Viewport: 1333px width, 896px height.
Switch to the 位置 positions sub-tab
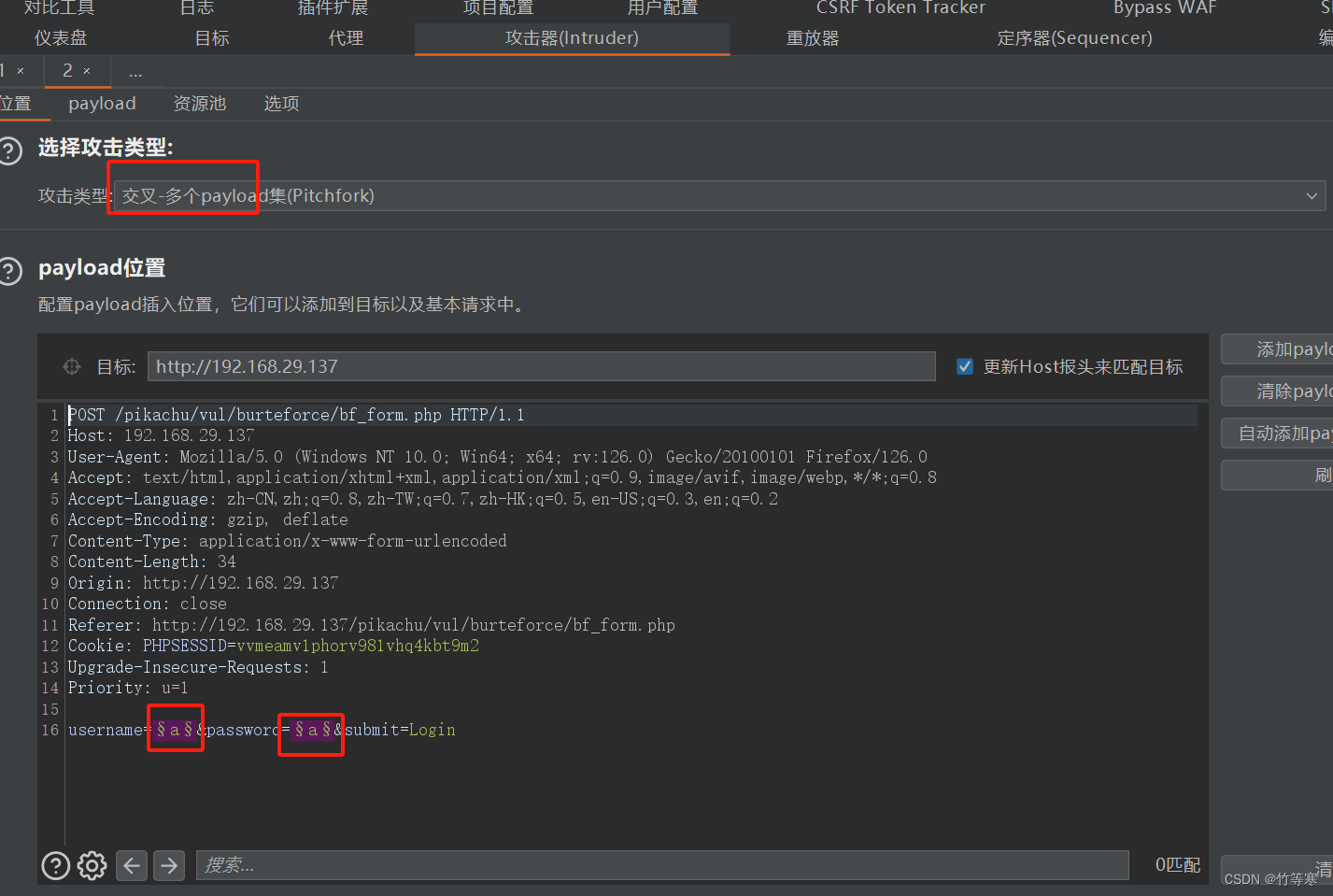click(16, 104)
